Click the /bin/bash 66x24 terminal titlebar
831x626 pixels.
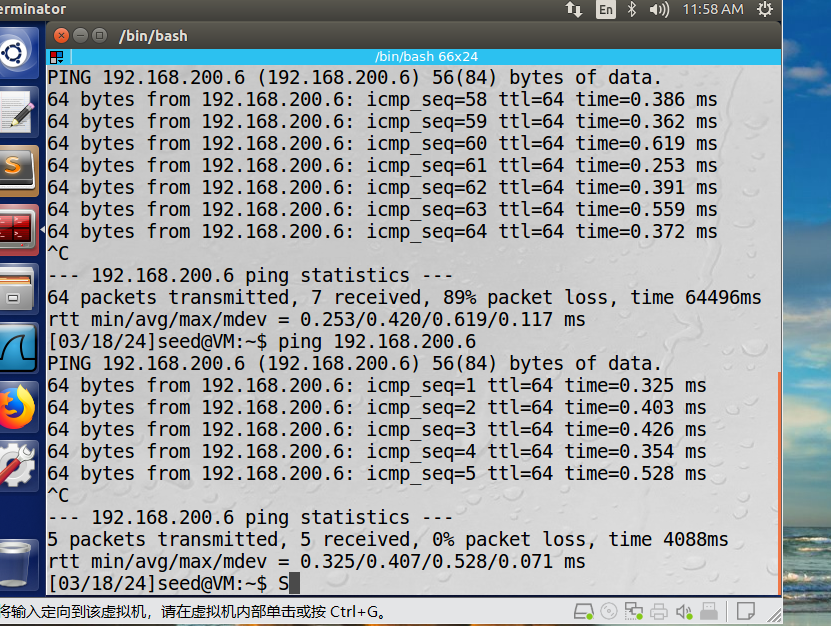point(426,57)
